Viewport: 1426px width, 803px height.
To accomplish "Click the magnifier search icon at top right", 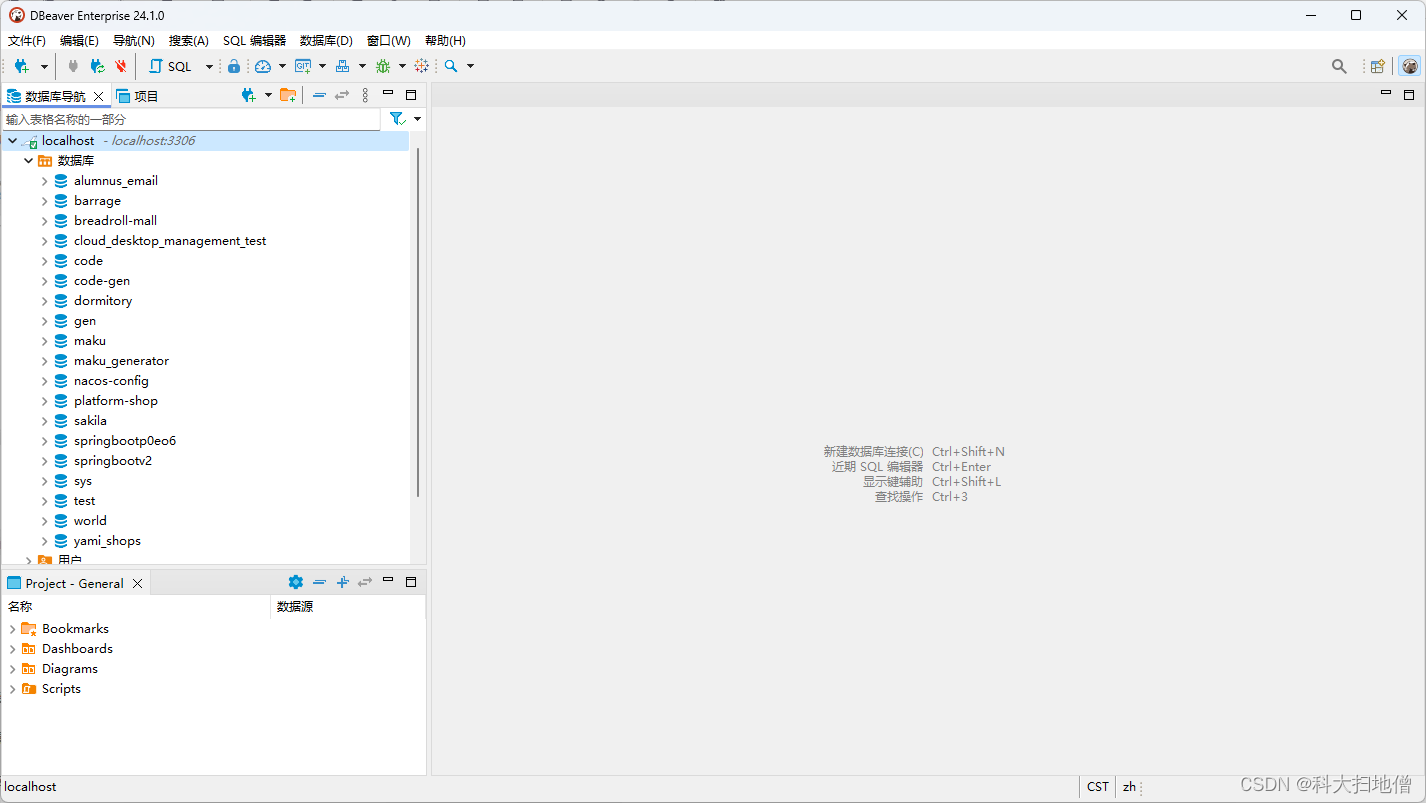I will (1339, 66).
